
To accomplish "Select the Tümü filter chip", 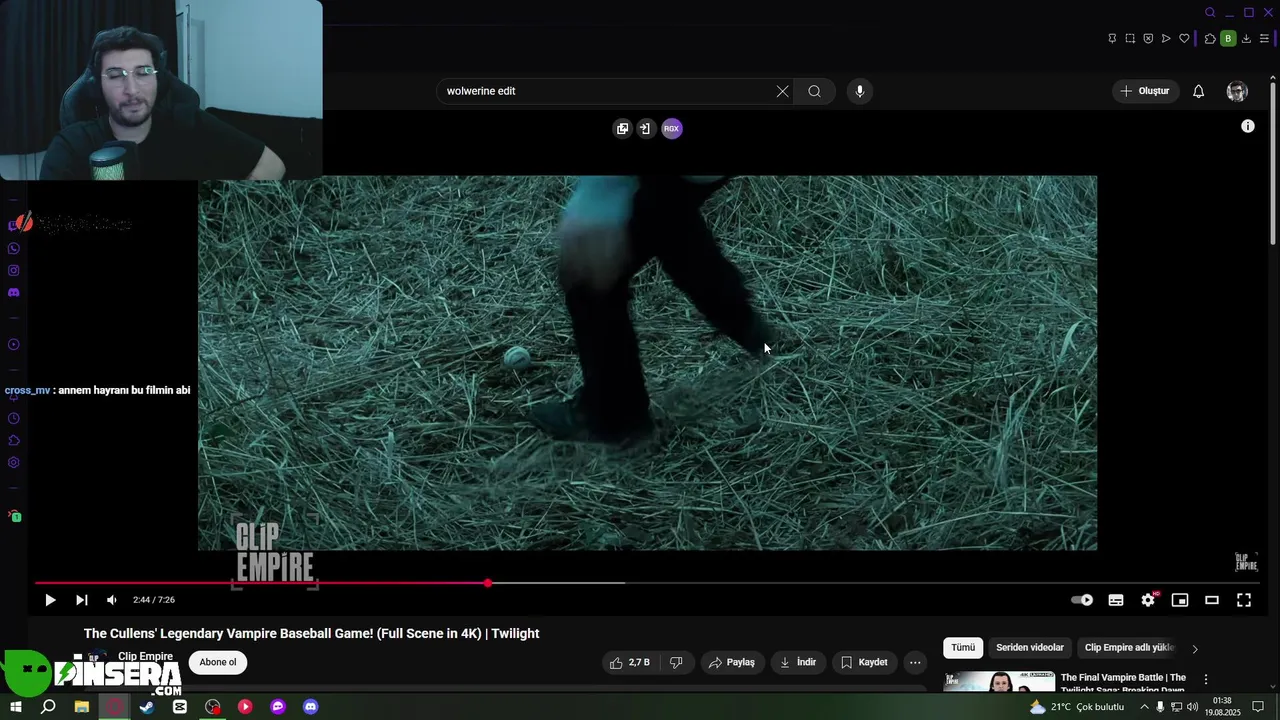I will pos(963,648).
